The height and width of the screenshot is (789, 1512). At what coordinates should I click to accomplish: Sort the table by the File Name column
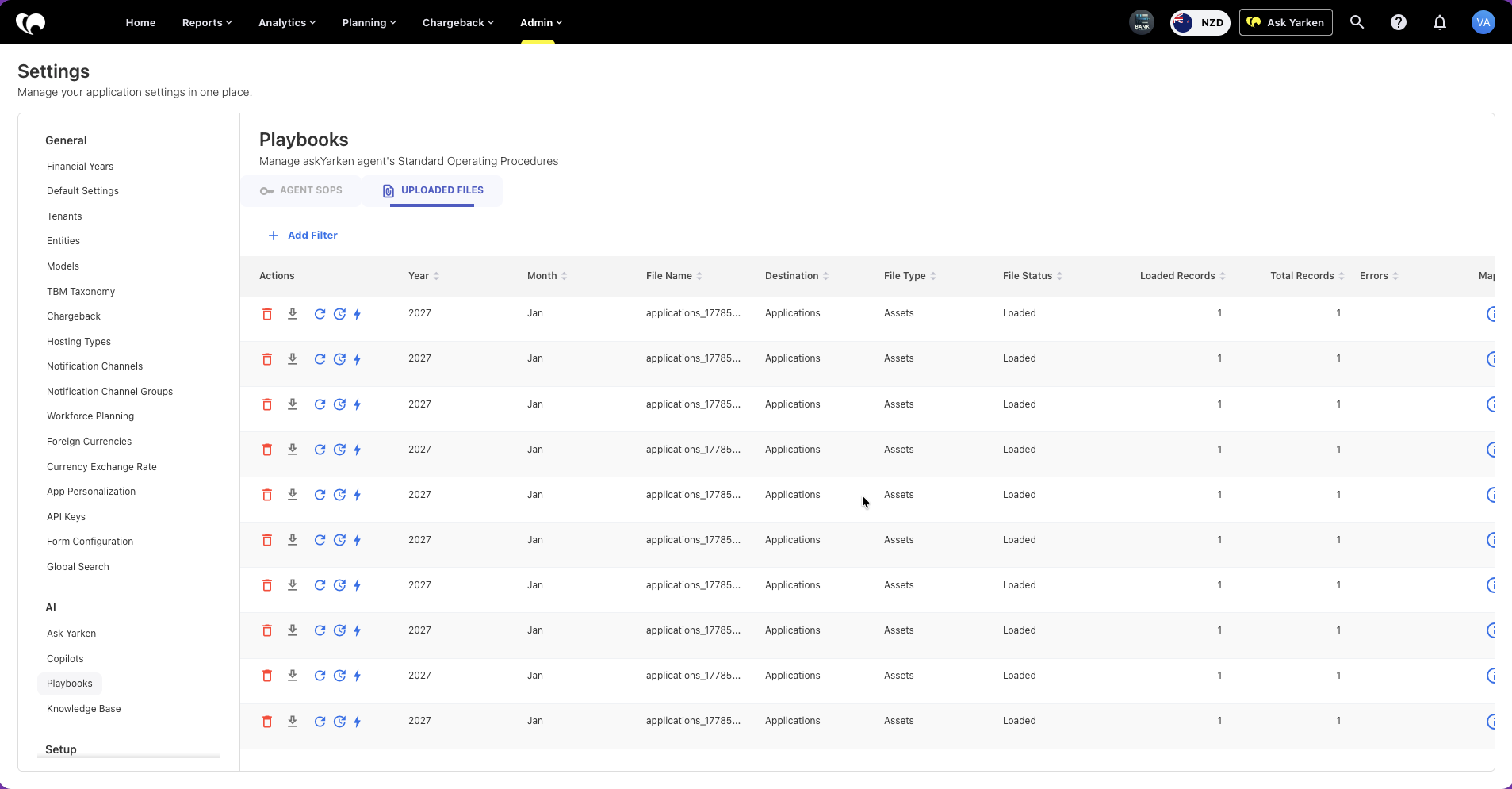[674, 276]
